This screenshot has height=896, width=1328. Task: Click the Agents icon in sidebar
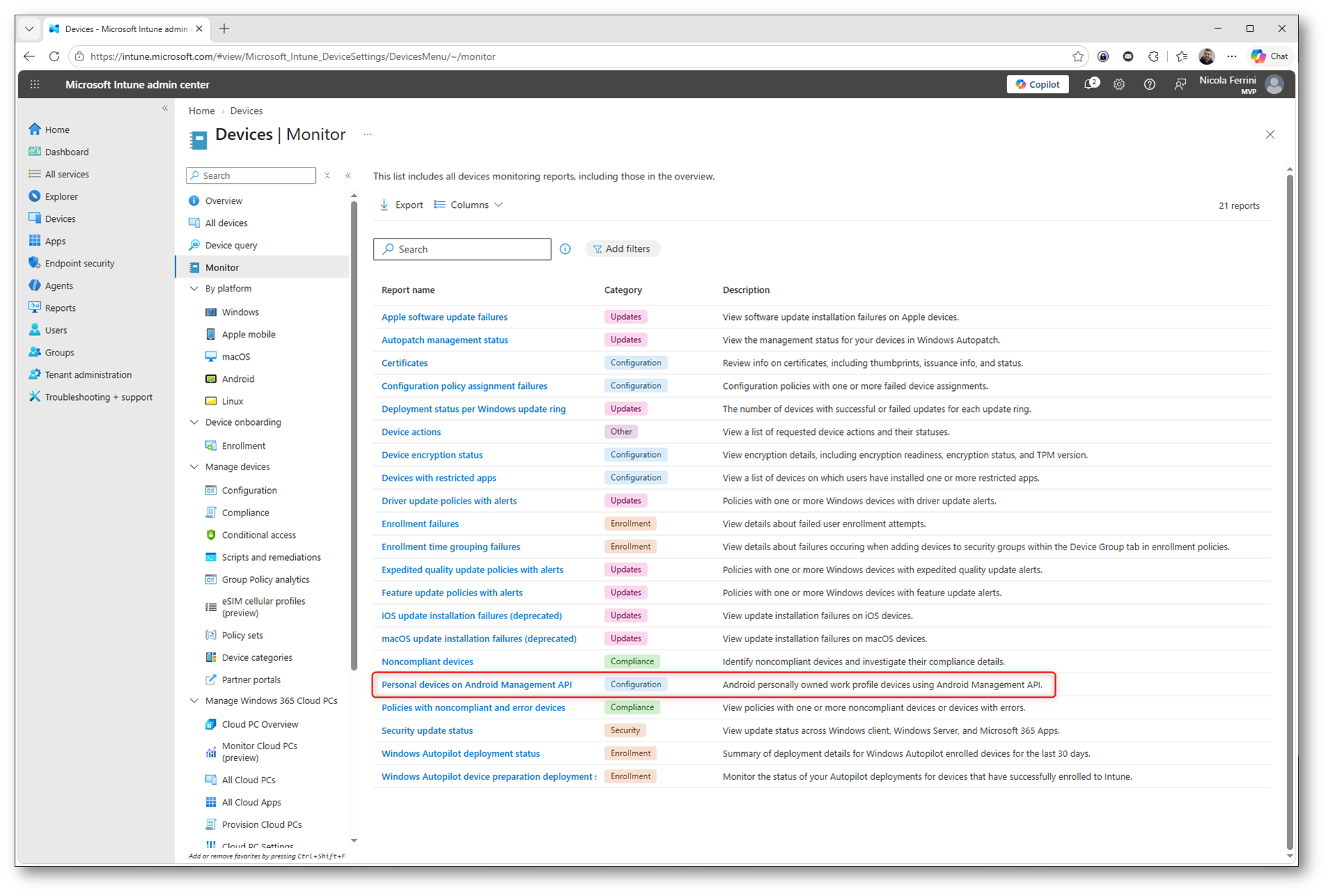click(35, 285)
